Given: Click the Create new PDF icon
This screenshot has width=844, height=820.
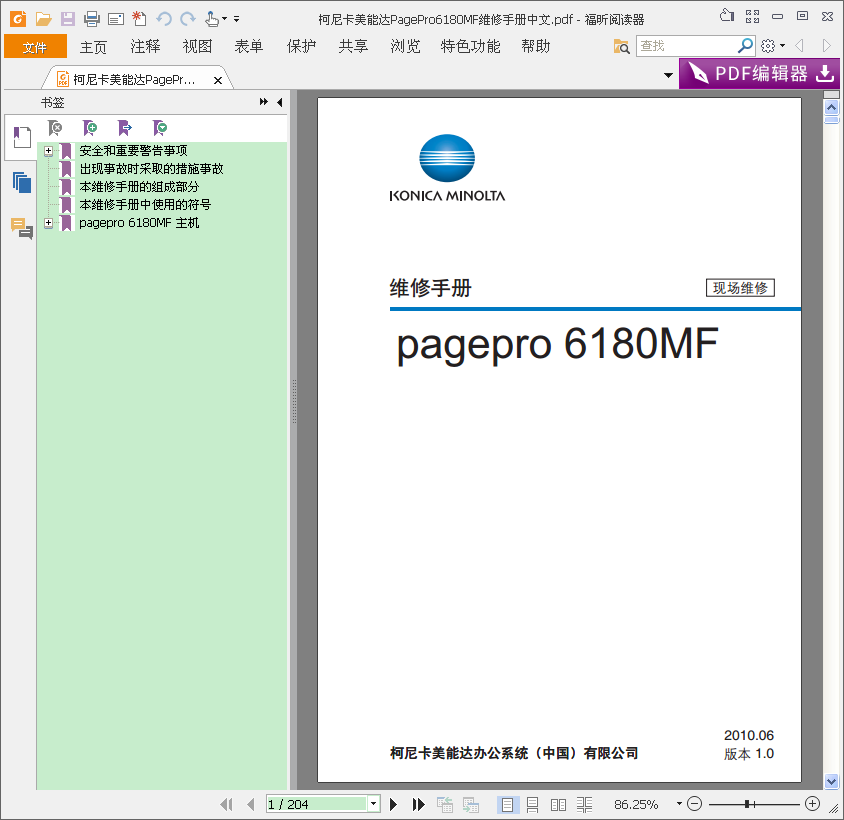Looking at the screenshot, I should [139, 19].
